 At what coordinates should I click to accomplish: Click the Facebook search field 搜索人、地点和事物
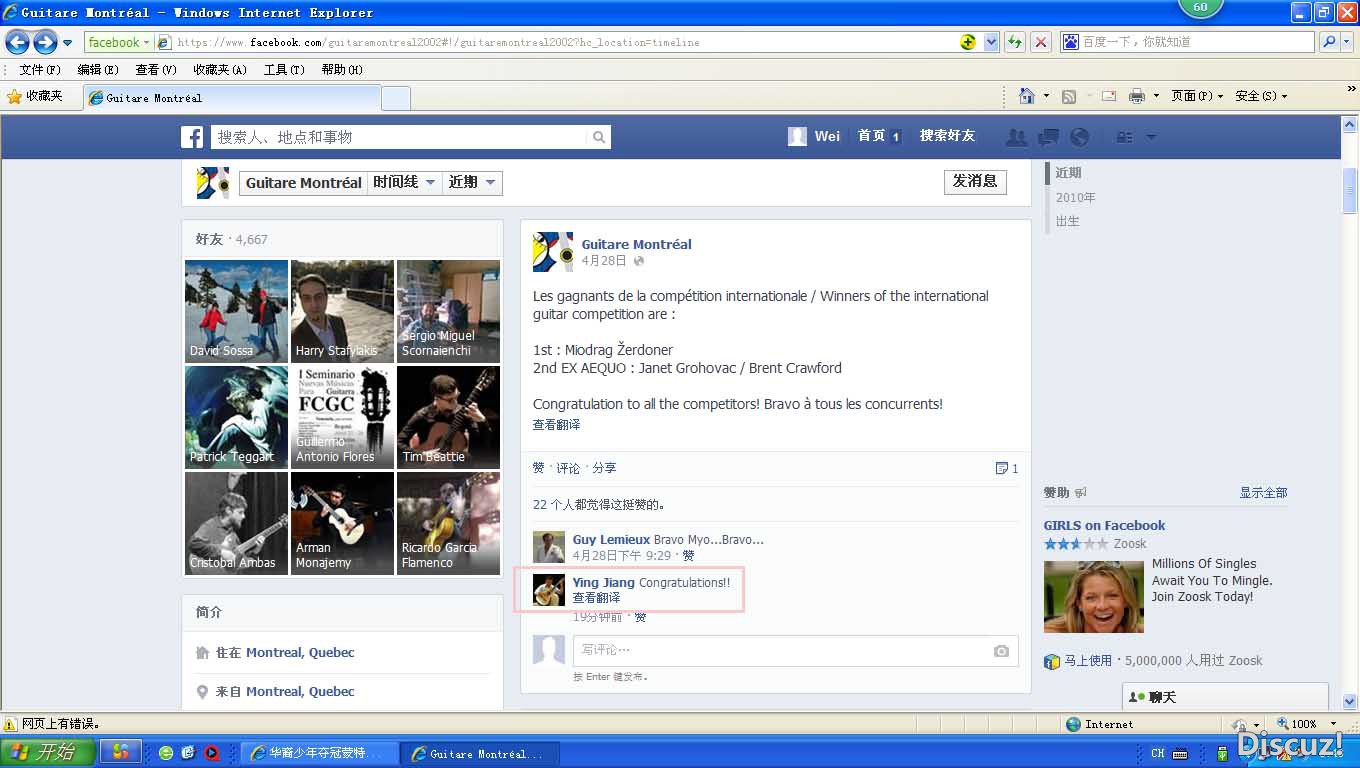(x=400, y=137)
